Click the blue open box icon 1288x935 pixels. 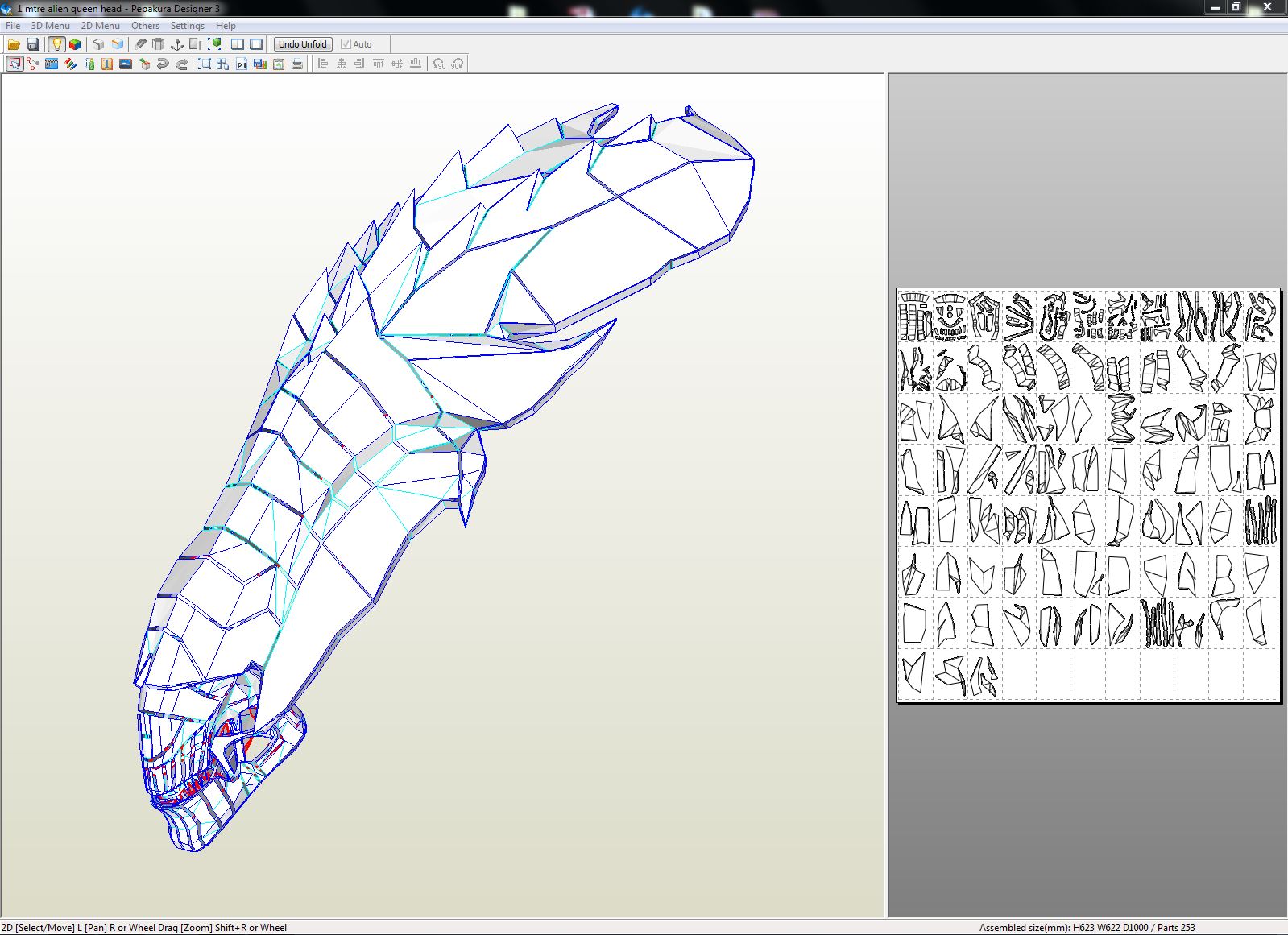[118, 44]
